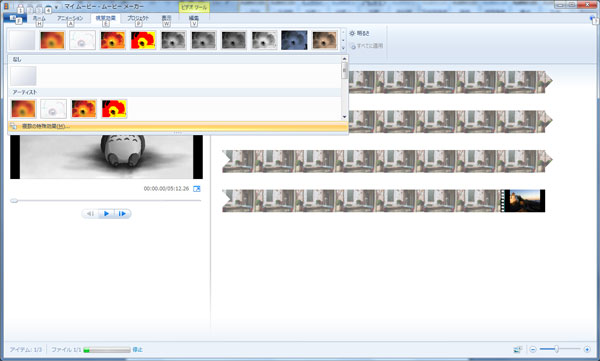Screen dimensions: 600x361
Task: Click the 停止 stop link in status bar
Action: click(137, 350)
